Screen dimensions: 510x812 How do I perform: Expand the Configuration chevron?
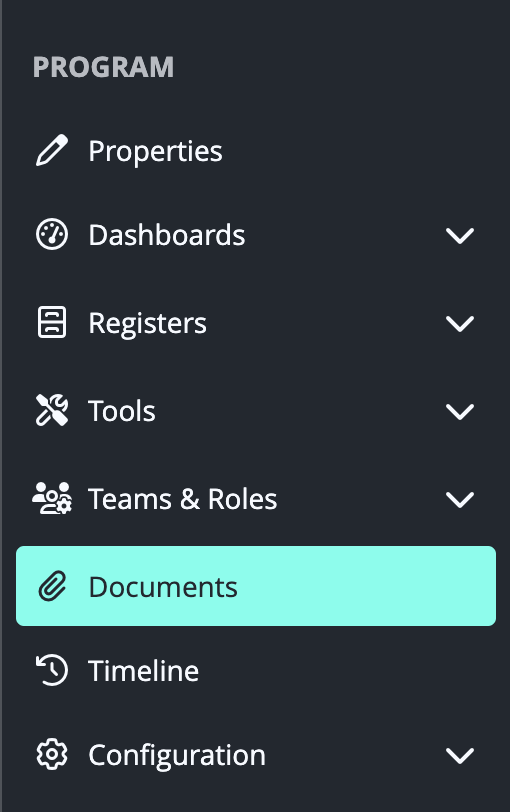coord(460,756)
